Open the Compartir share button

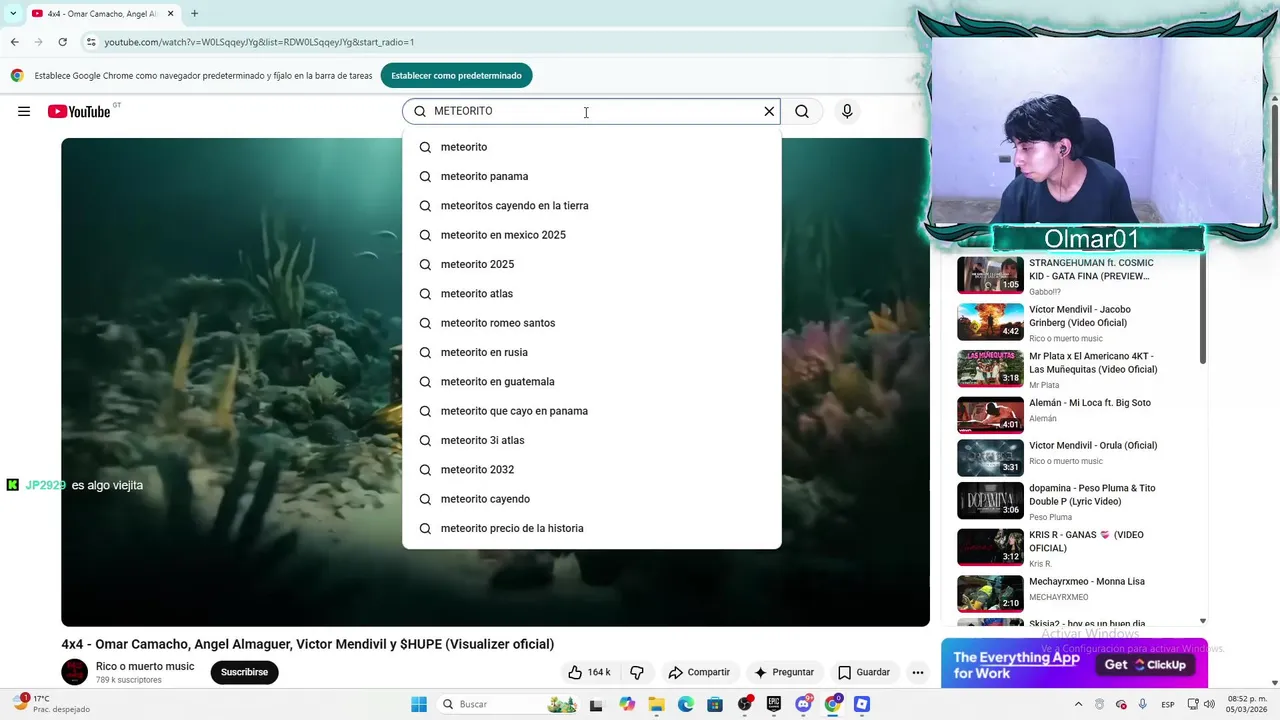[x=699, y=672]
